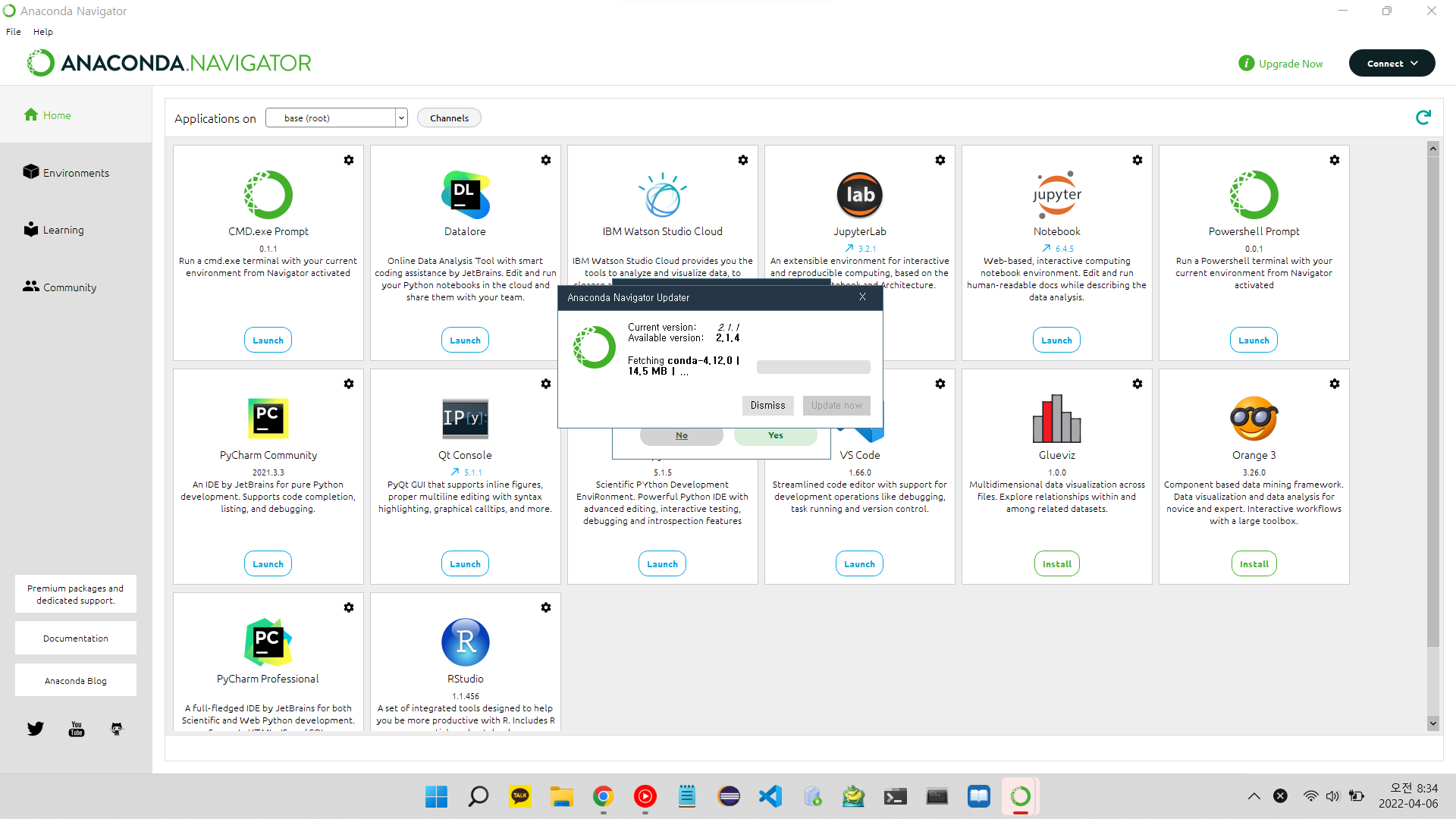Viewport: 1456px width, 819px height.
Task: Click the RStudio logo
Action: click(x=466, y=642)
